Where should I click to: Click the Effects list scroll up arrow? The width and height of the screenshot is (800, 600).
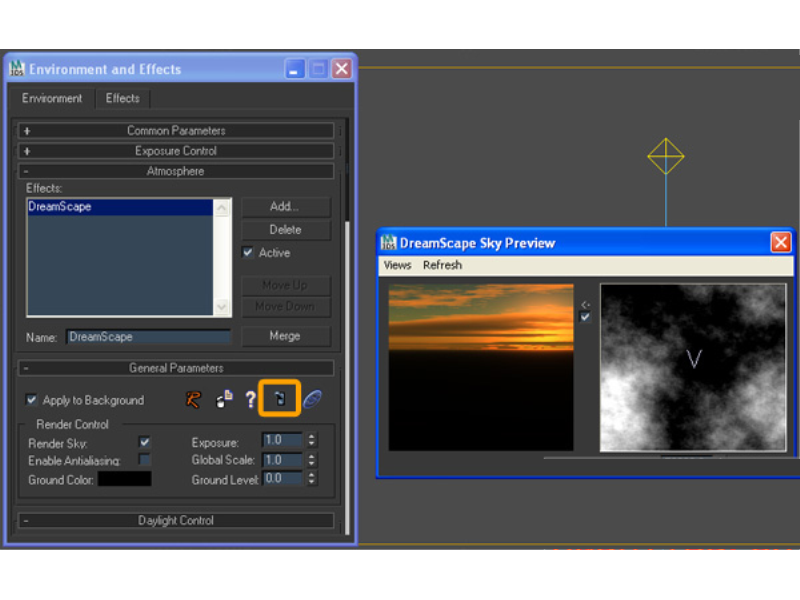coord(221,208)
